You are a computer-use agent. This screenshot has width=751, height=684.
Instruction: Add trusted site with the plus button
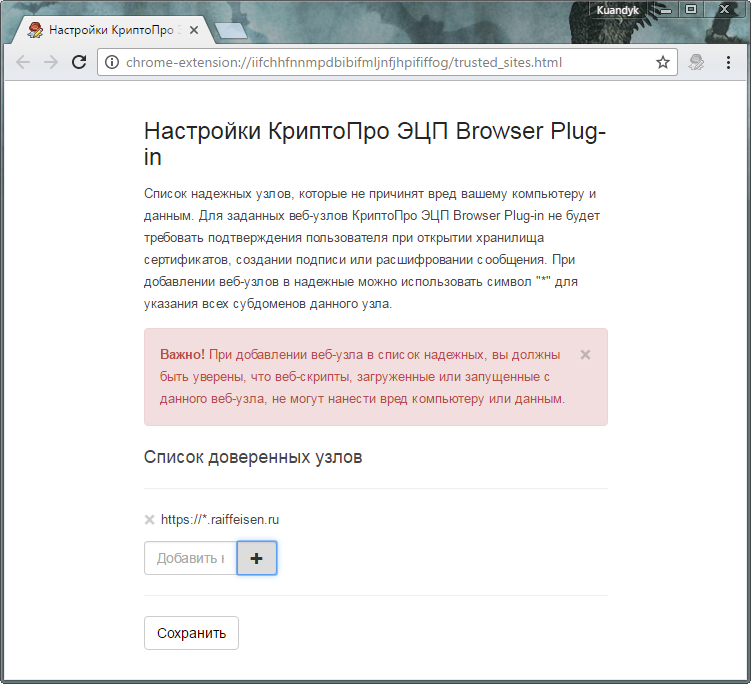pyautogui.click(x=256, y=558)
